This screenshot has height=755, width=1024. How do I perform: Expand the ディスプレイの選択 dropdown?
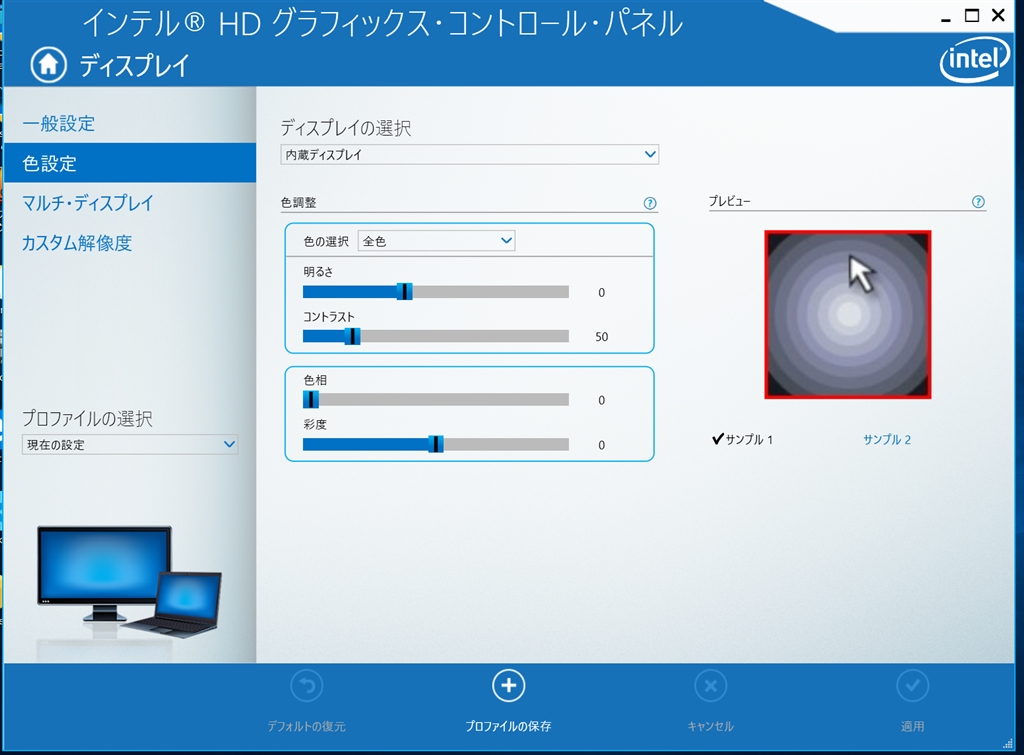click(x=470, y=155)
